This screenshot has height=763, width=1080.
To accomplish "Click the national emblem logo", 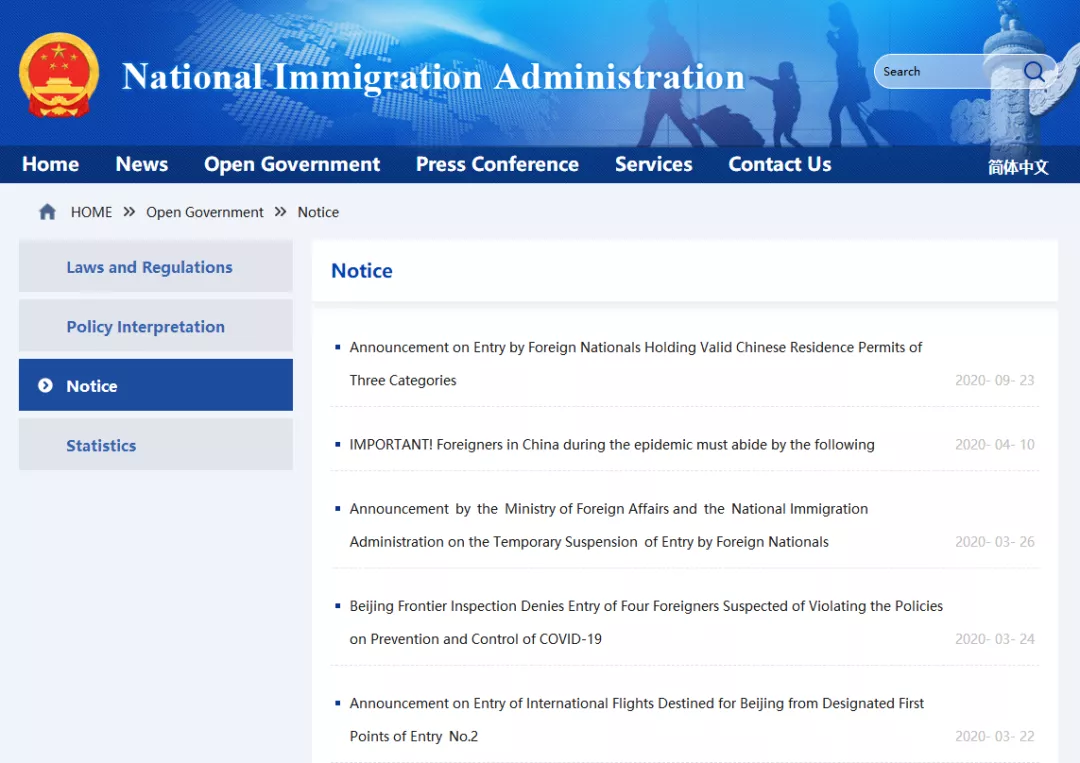I will point(59,76).
